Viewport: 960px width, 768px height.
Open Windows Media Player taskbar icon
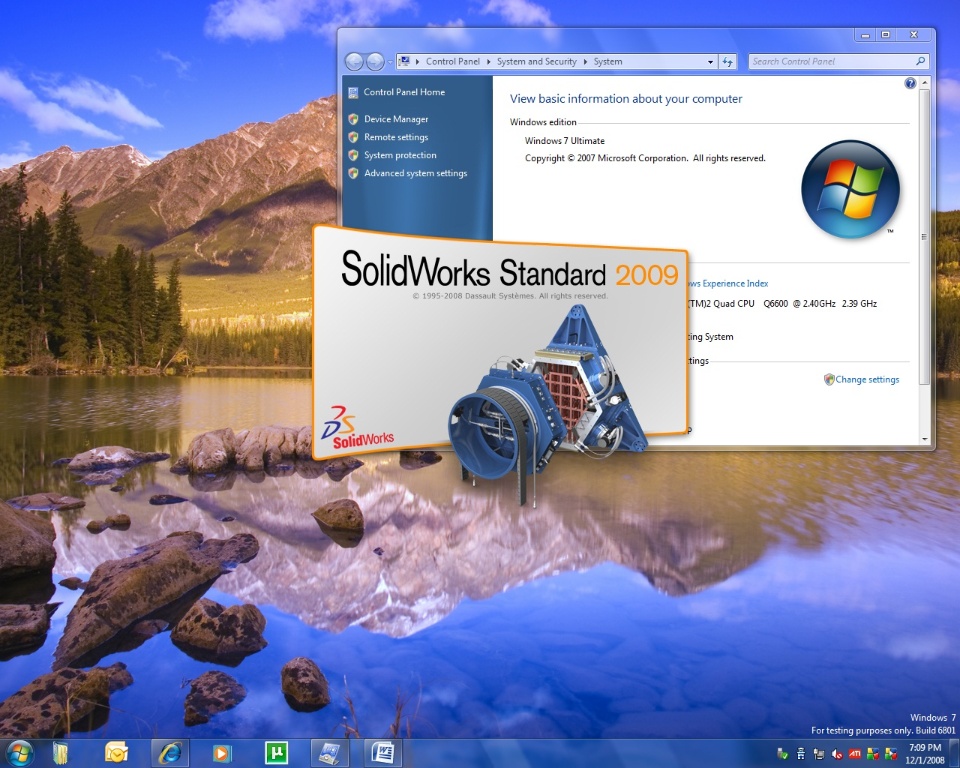click(222, 753)
